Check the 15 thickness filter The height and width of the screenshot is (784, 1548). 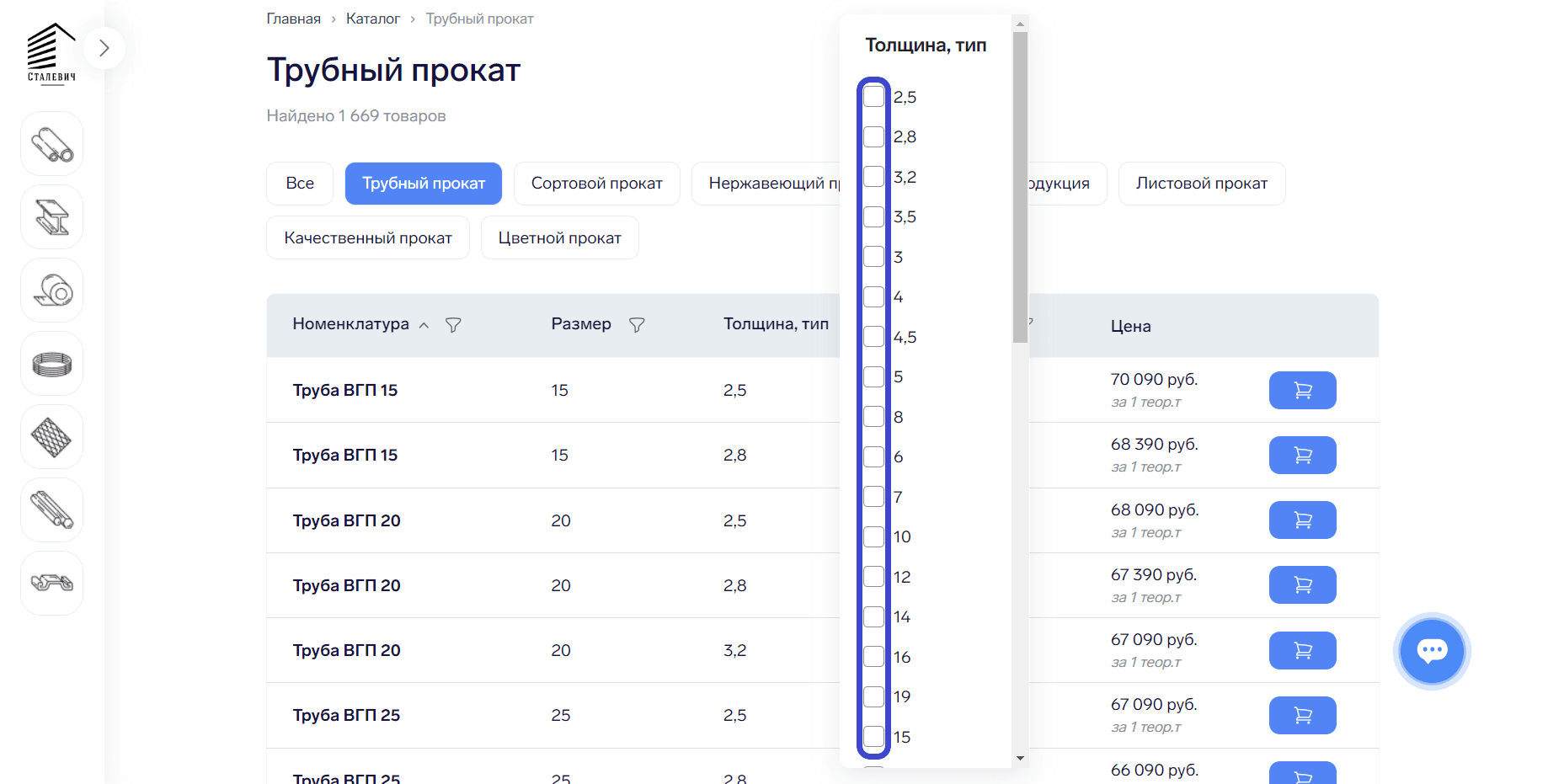(874, 737)
